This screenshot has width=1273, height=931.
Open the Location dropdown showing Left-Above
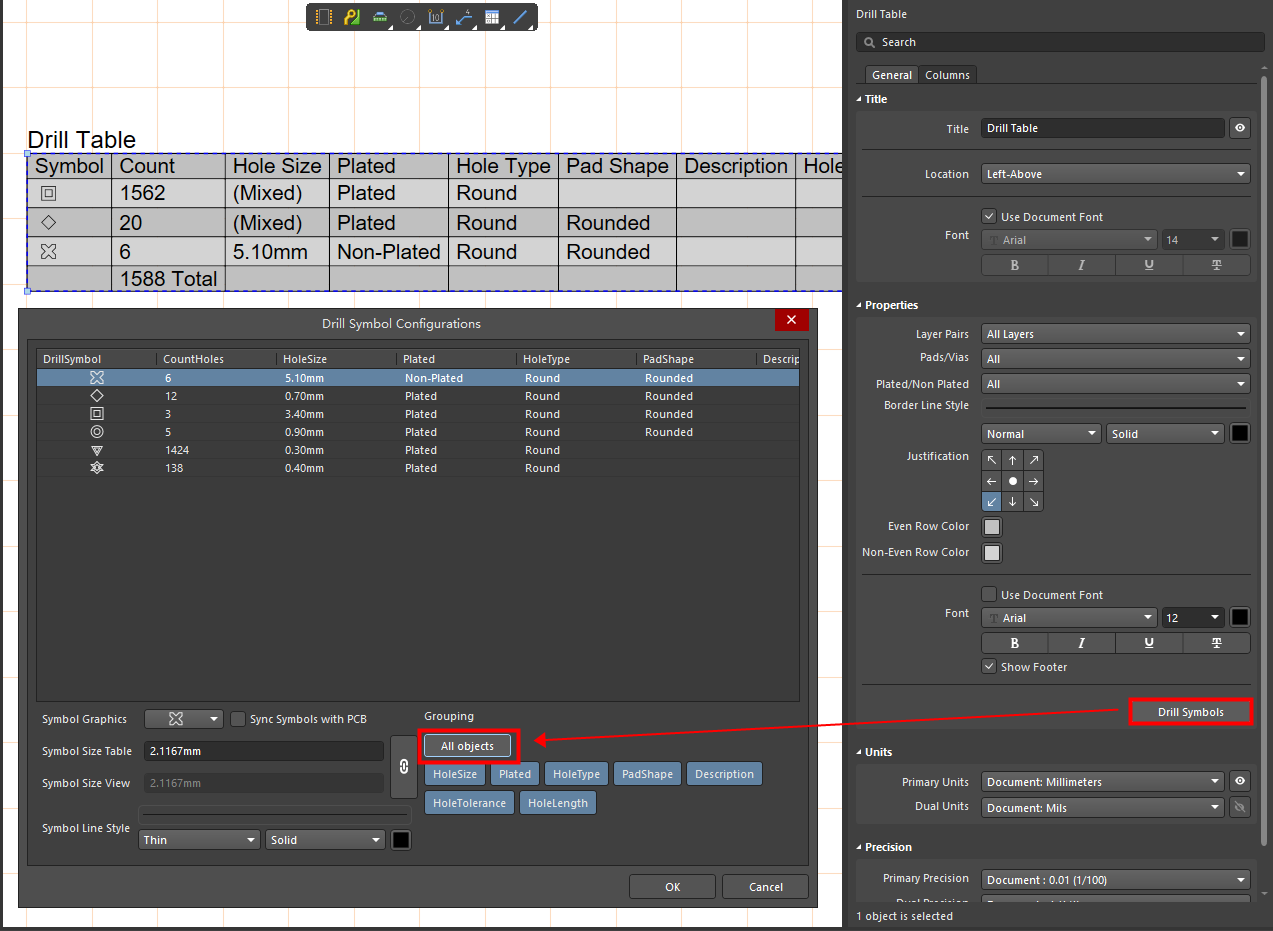1115,174
